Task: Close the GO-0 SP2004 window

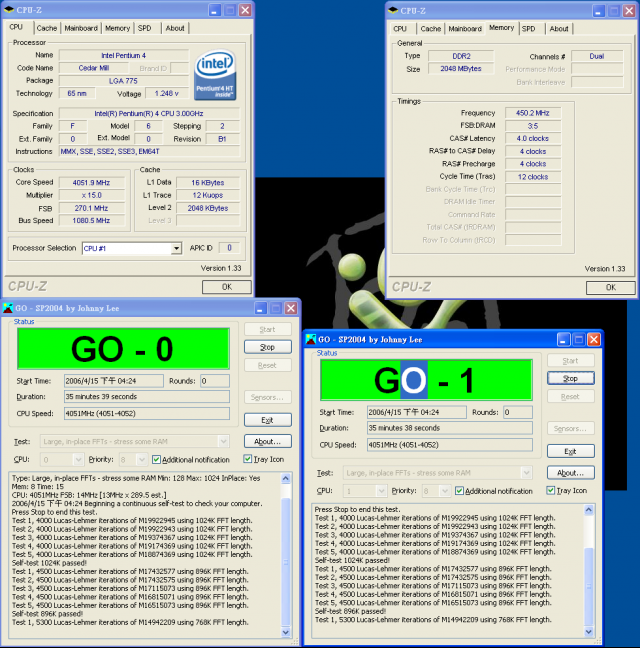Action: pos(291,308)
